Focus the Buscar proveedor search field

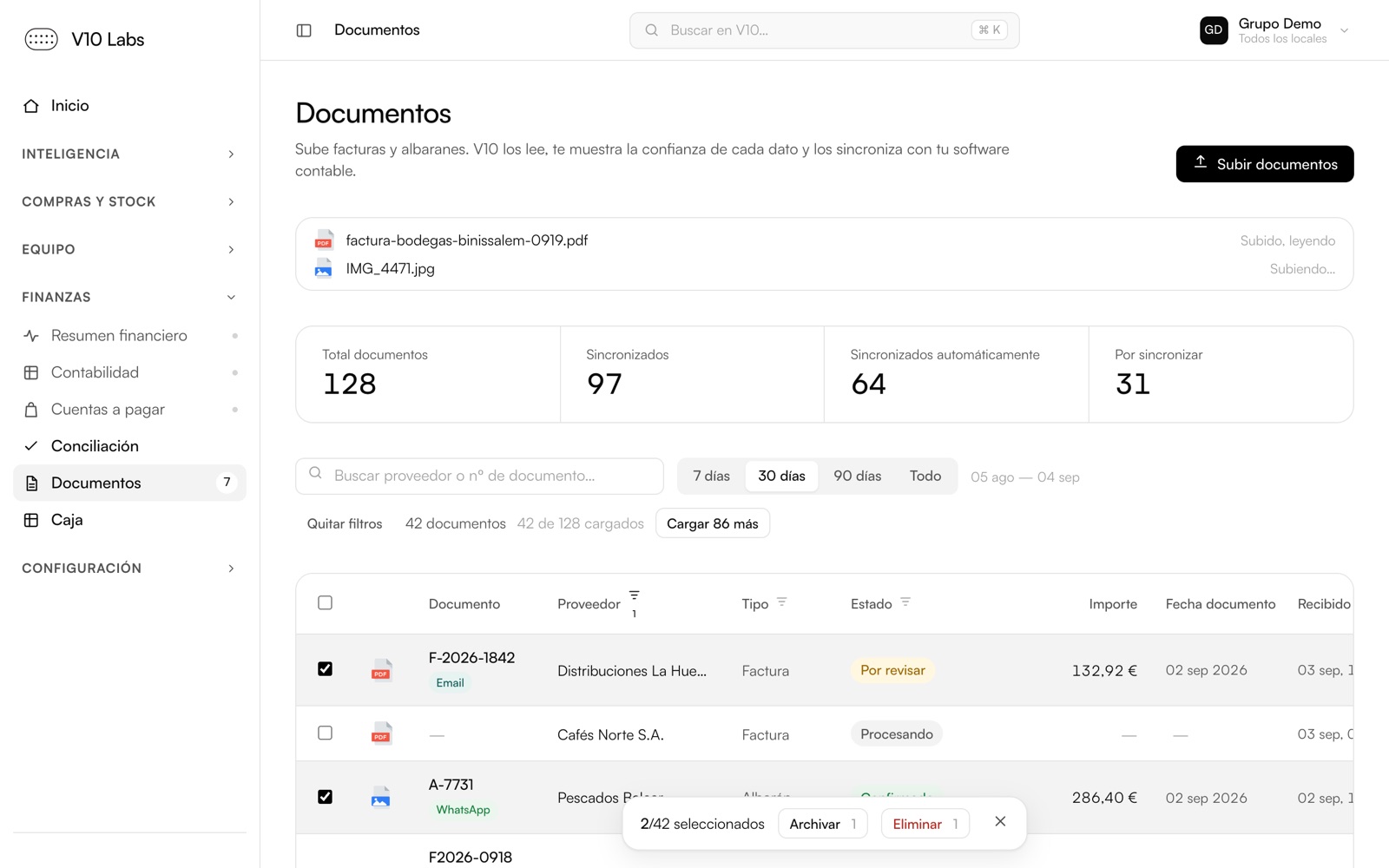[479, 476]
